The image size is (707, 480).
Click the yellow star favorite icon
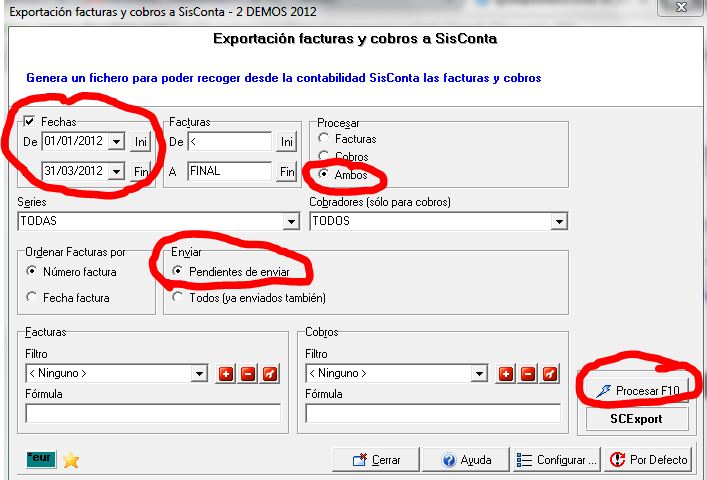(71, 460)
